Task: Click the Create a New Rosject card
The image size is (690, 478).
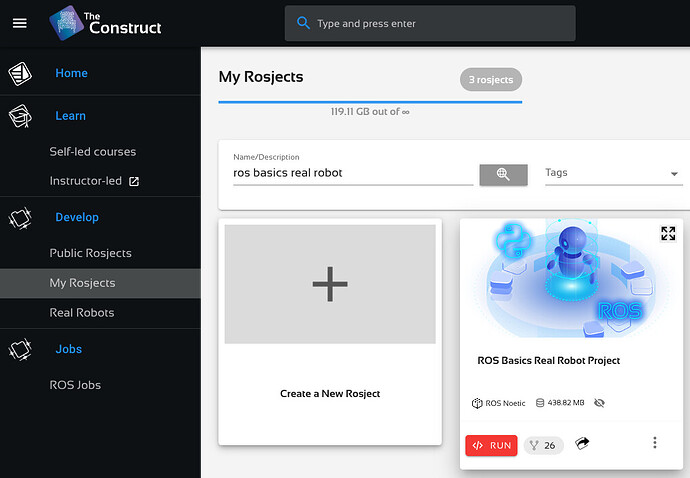Action: (x=330, y=331)
